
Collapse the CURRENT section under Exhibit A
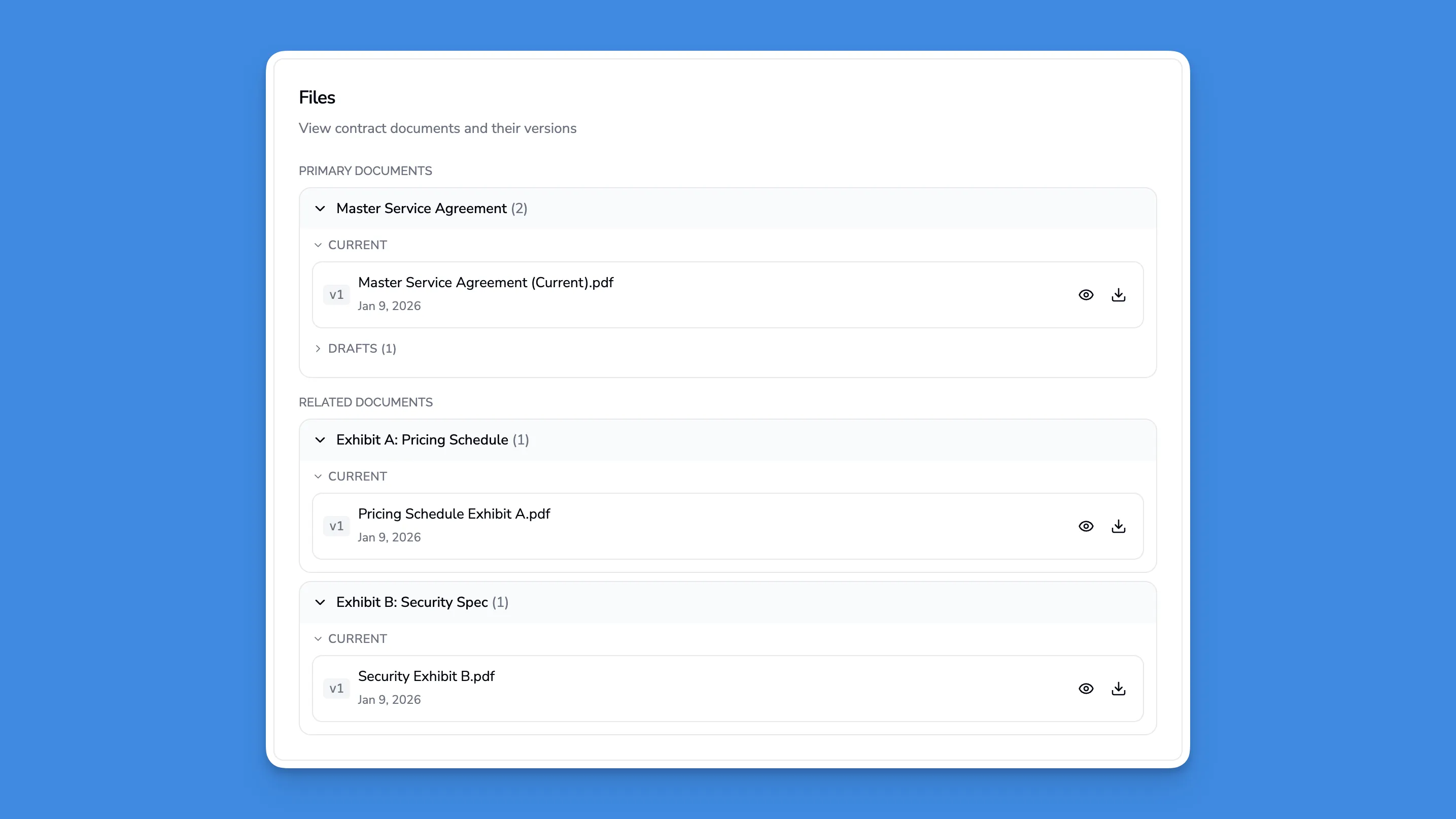(x=351, y=476)
